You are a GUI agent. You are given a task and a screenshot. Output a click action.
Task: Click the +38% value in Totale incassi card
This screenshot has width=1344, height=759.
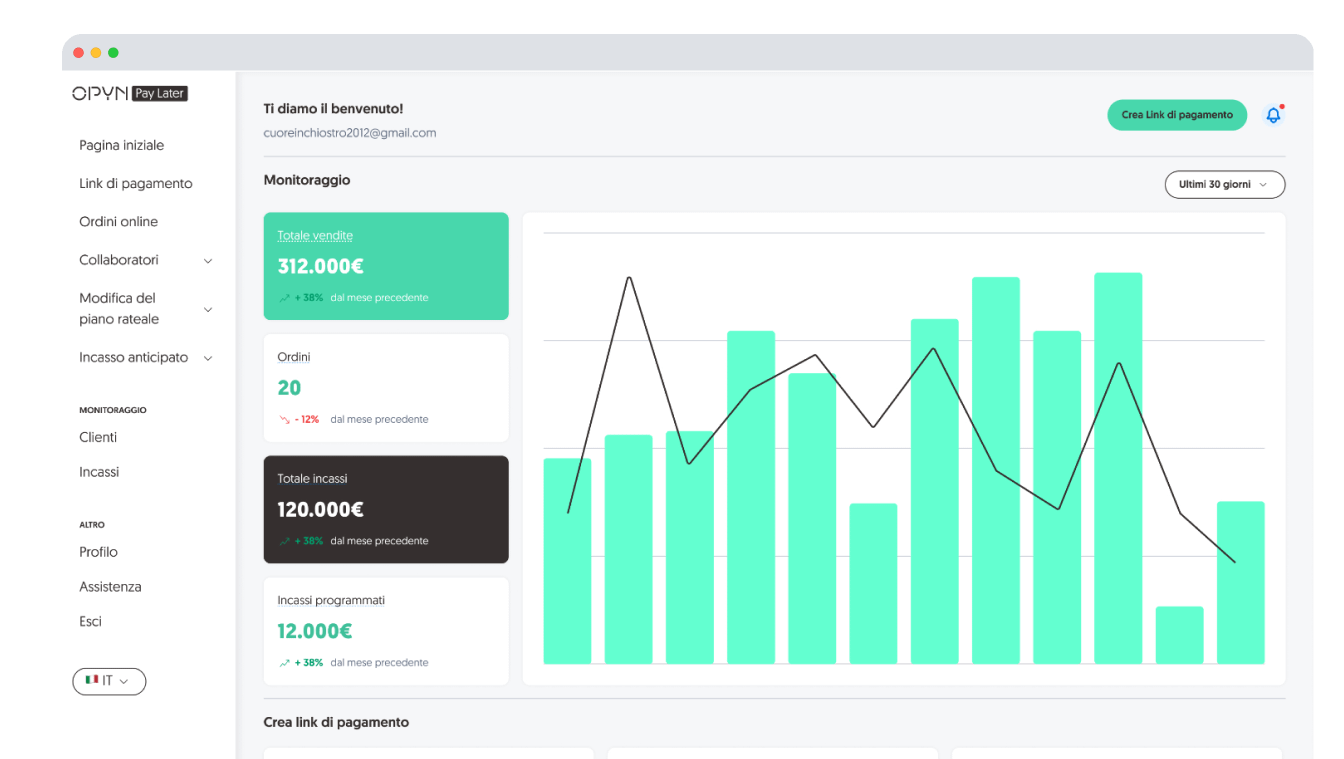tap(309, 541)
